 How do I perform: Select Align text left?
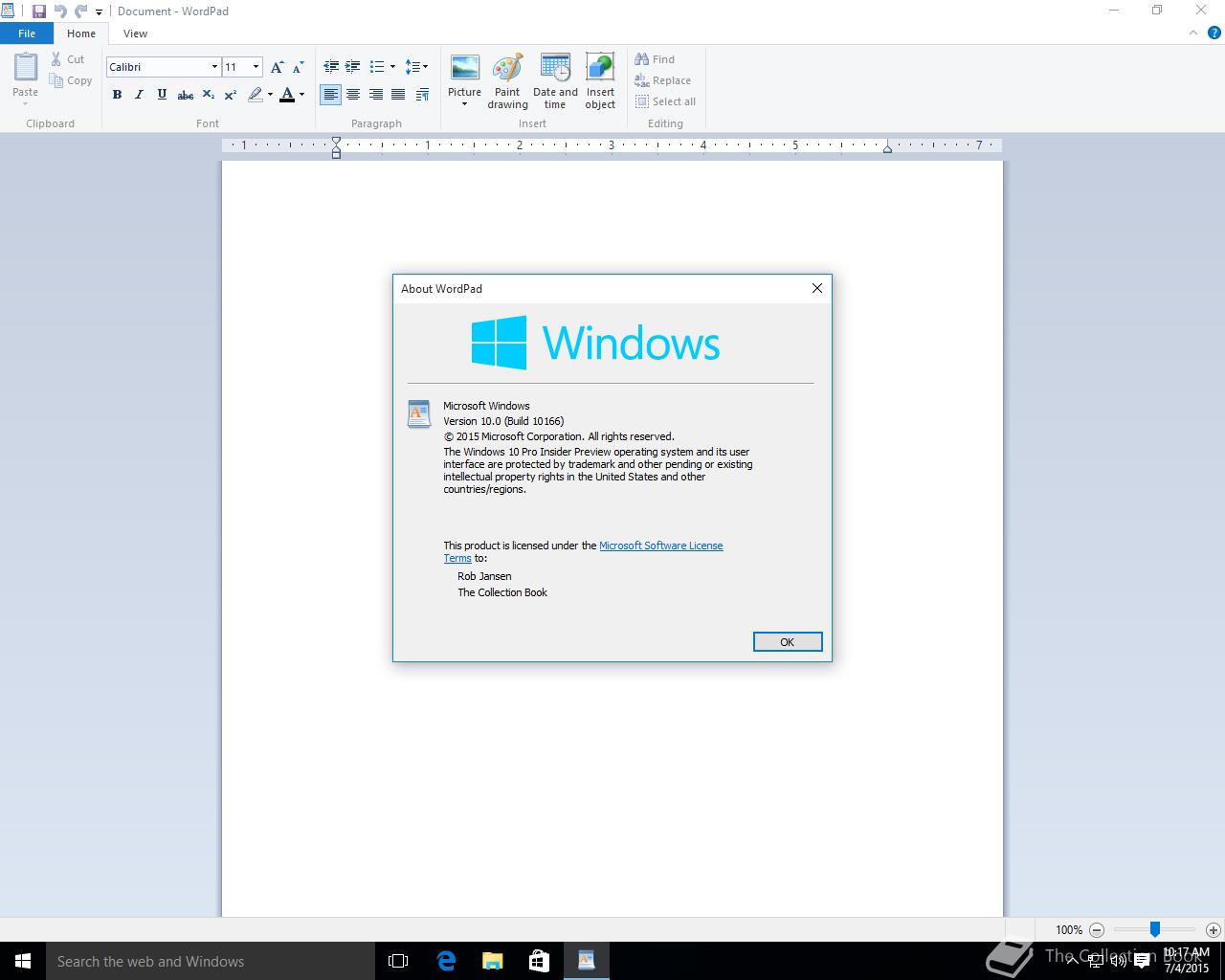point(330,95)
